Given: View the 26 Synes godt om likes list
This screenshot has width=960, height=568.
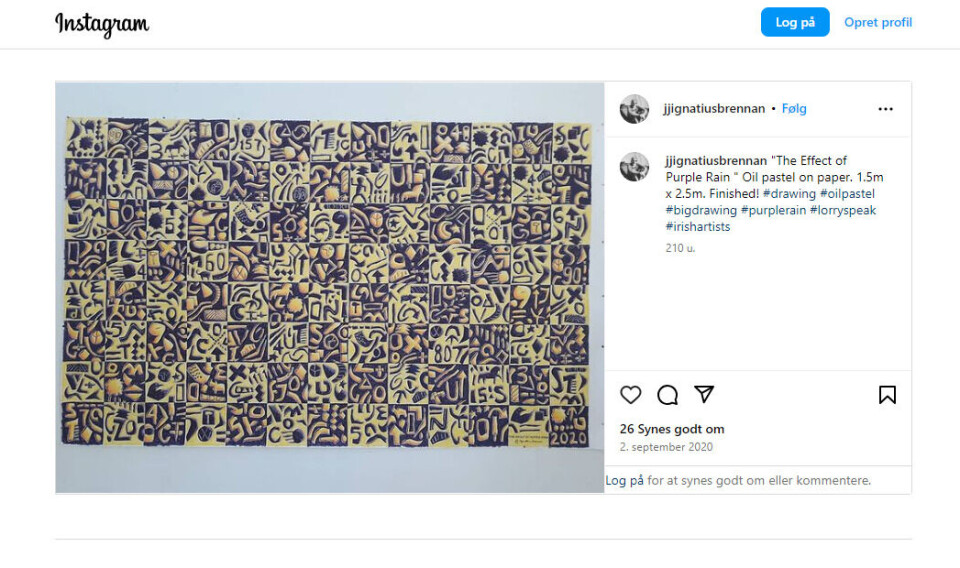Looking at the screenshot, I should point(672,429).
